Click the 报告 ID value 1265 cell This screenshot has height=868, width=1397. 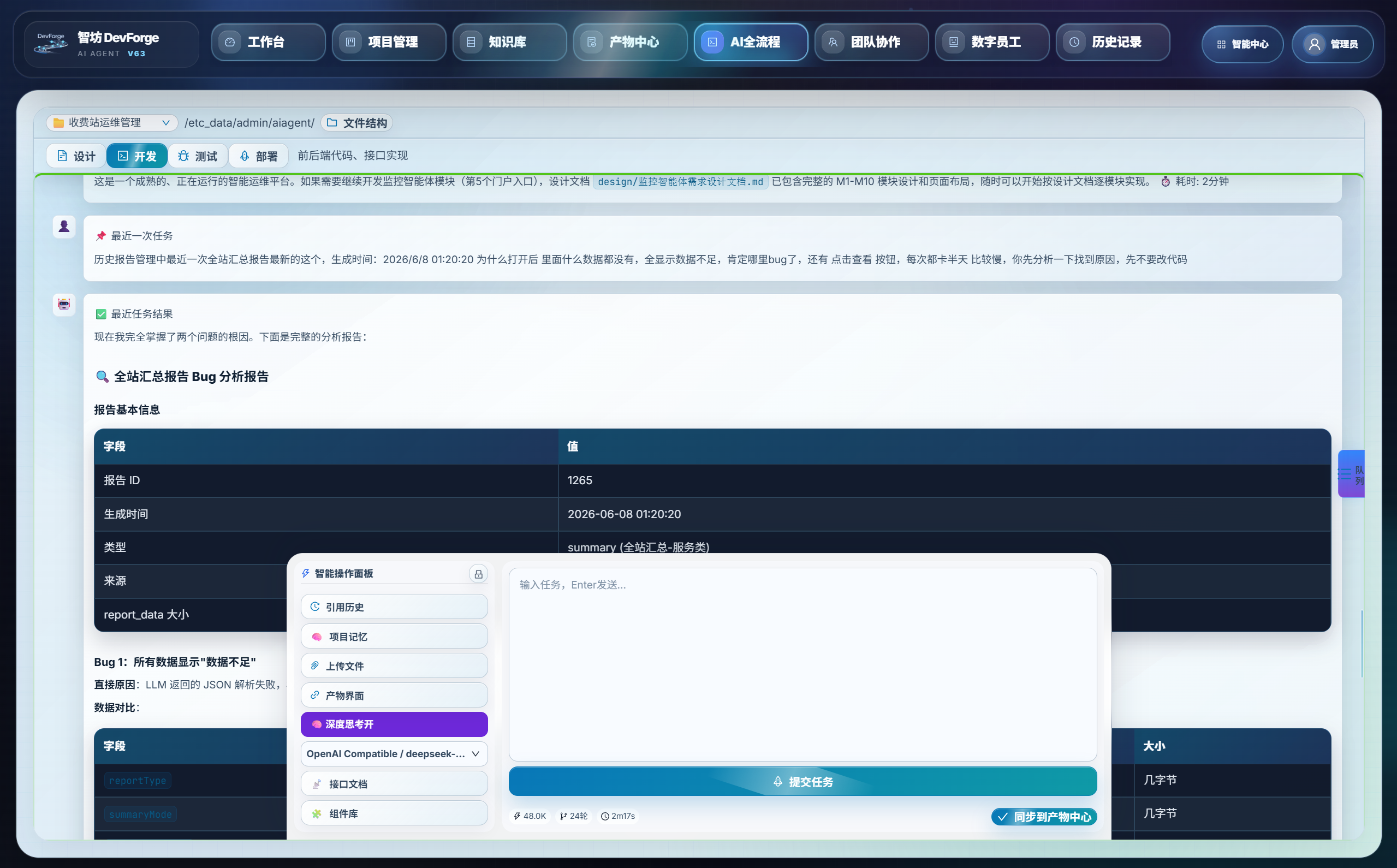944,480
